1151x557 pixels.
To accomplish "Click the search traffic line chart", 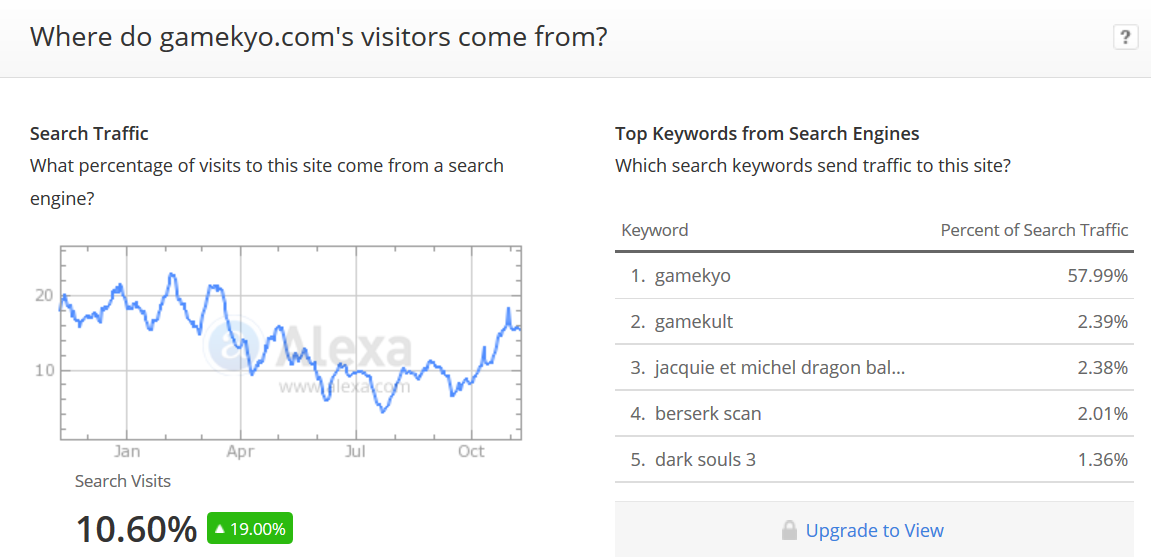I will pos(291,343).
